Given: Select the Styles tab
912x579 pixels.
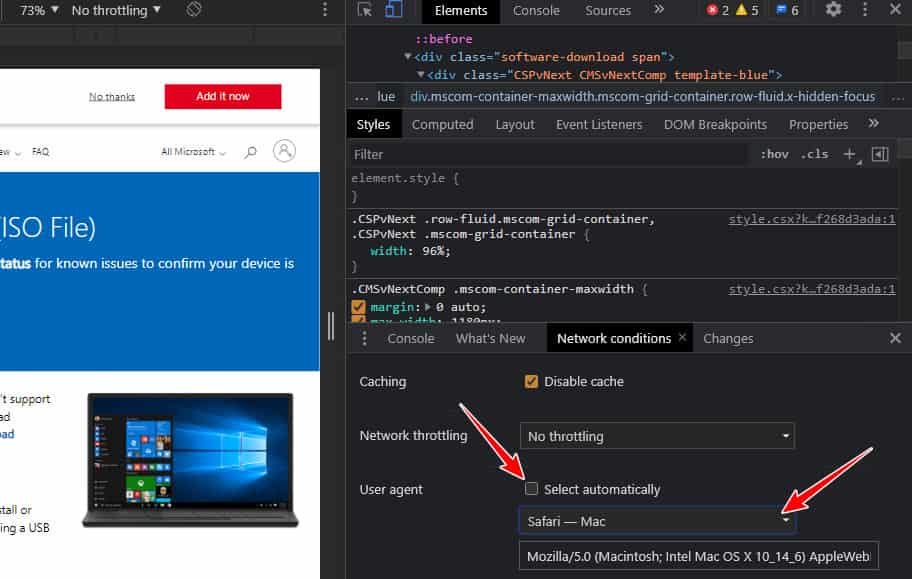Looking at the screenshot, I should 373,125.
